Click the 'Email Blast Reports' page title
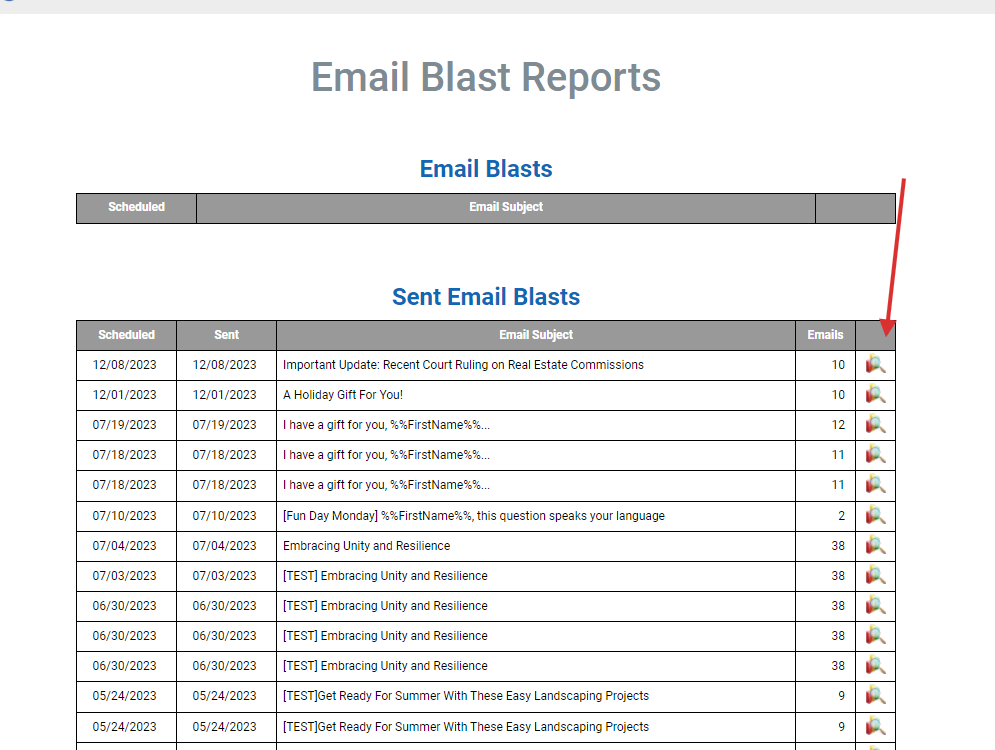The height and width of the screenshot is (750, 995). click(486, 77)
